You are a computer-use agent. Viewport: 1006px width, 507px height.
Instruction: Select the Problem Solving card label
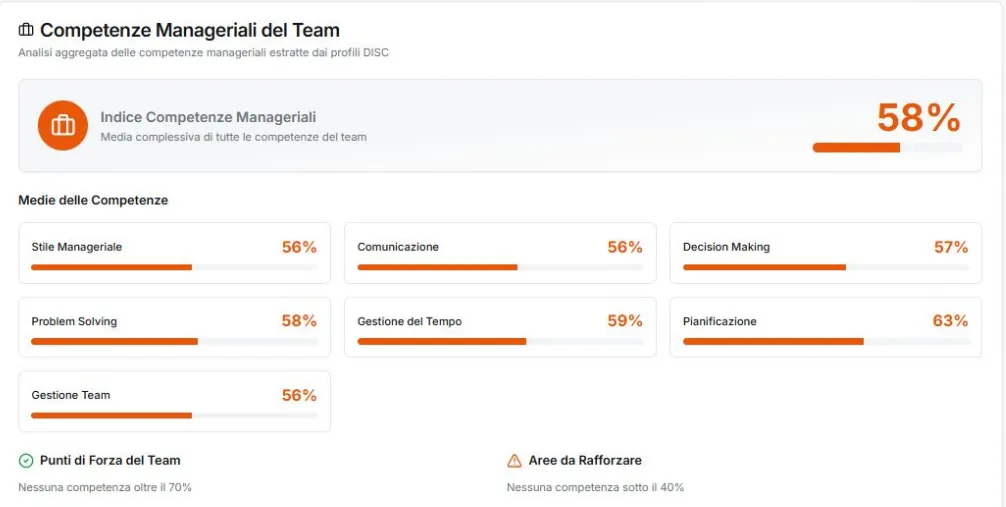[x=74, y=321]
